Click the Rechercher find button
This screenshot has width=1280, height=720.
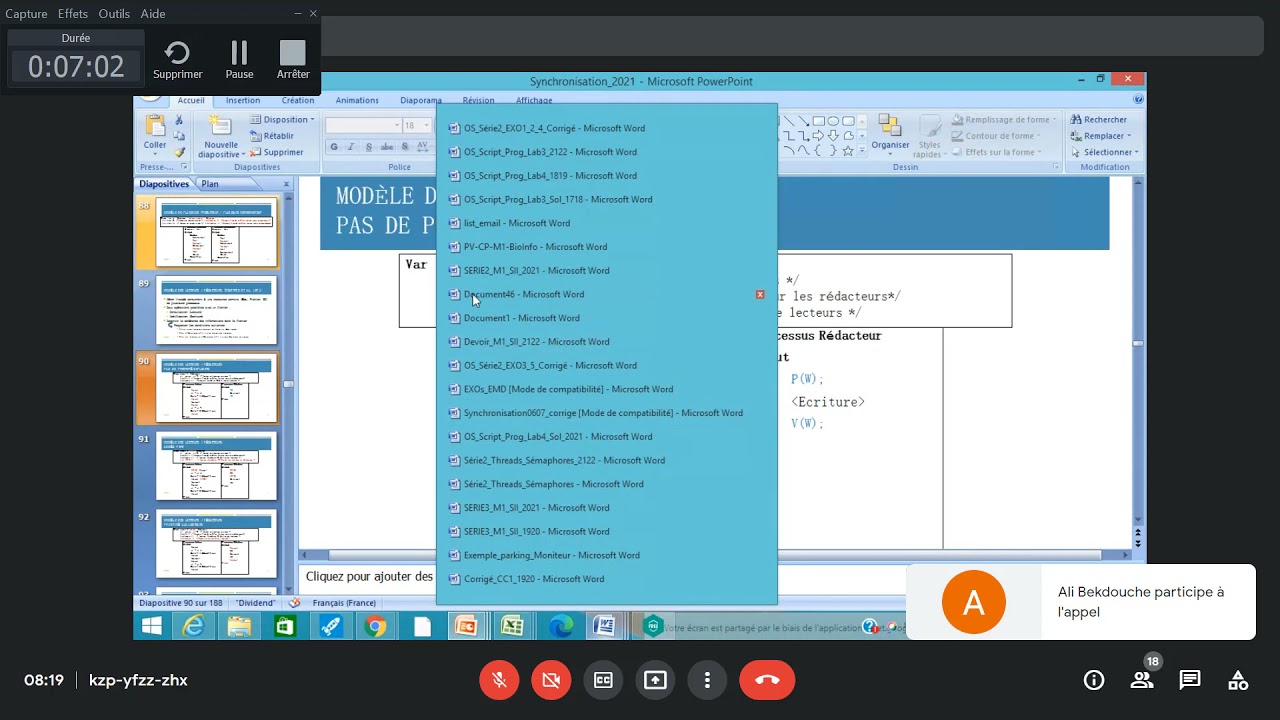coord(1098,120)
